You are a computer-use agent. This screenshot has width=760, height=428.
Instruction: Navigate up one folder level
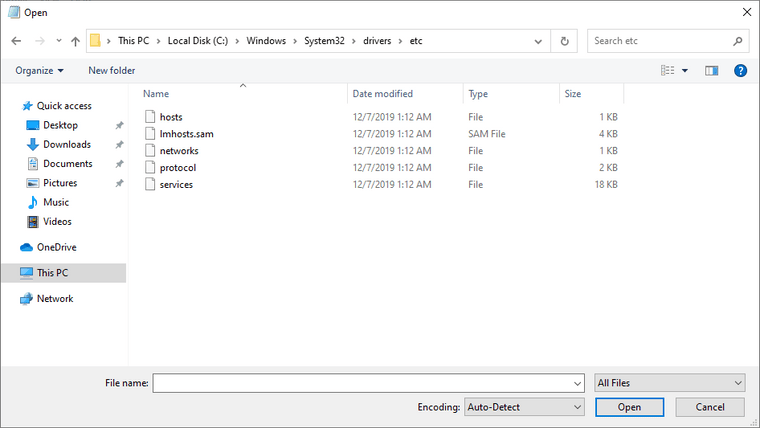pos(75,41)
